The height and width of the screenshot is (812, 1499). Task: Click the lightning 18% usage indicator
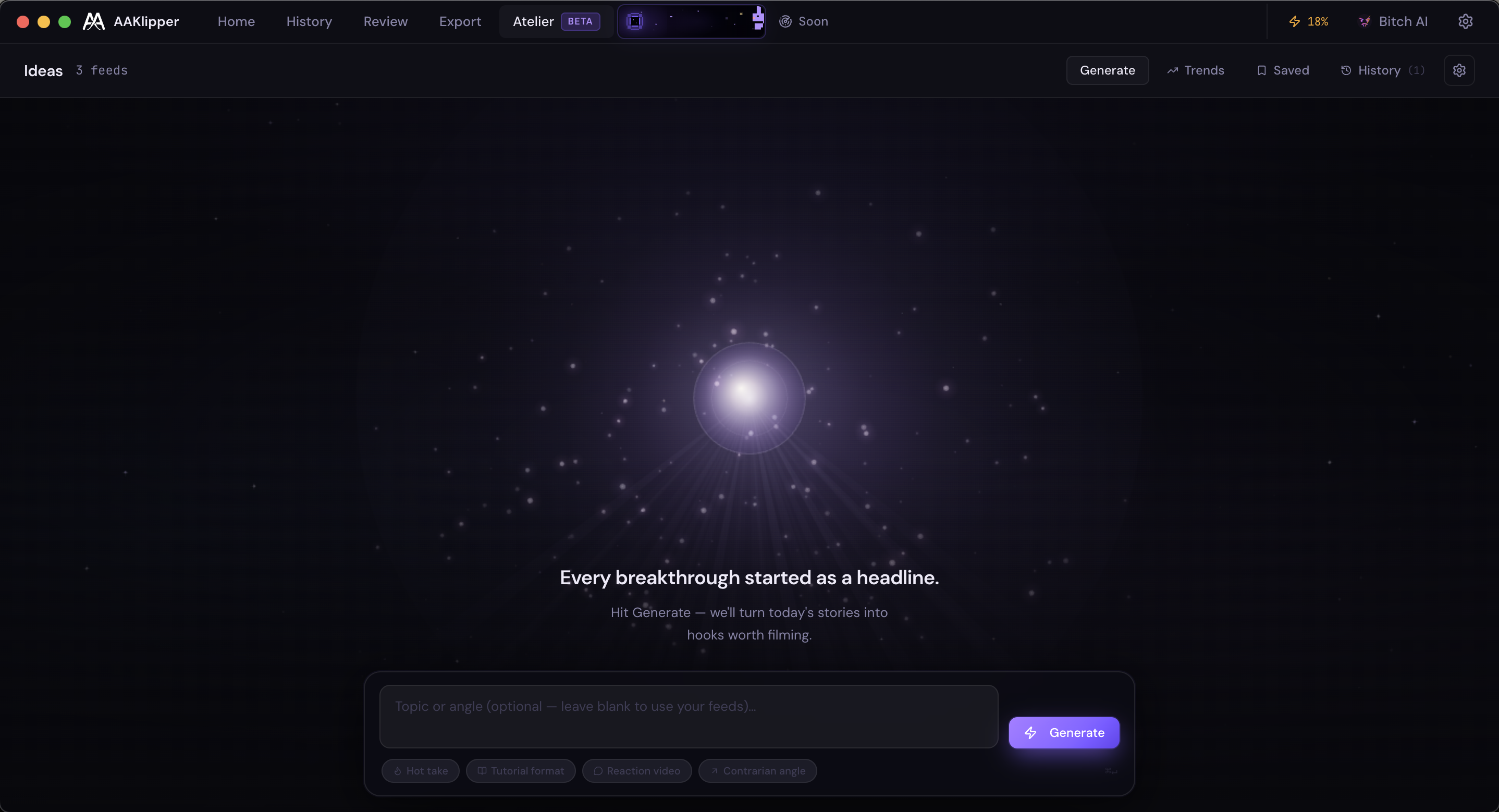pos(1308,21)
